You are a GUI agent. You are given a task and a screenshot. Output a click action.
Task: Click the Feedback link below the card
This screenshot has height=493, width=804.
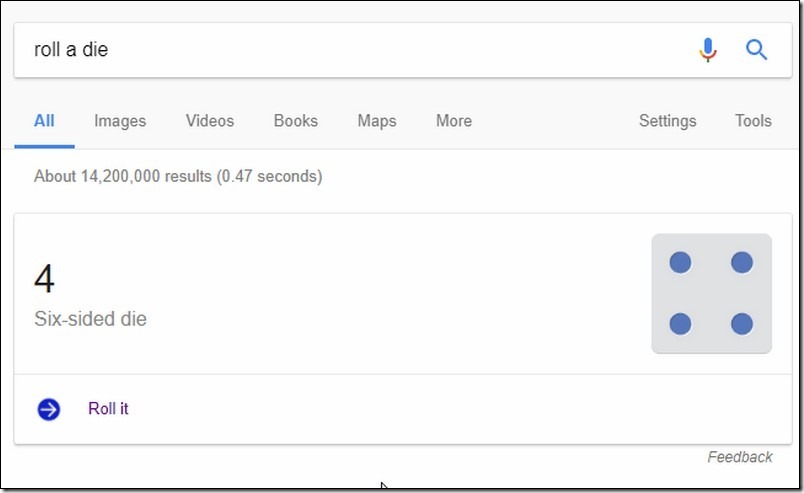pyautogui.click(x=740, y=457)
